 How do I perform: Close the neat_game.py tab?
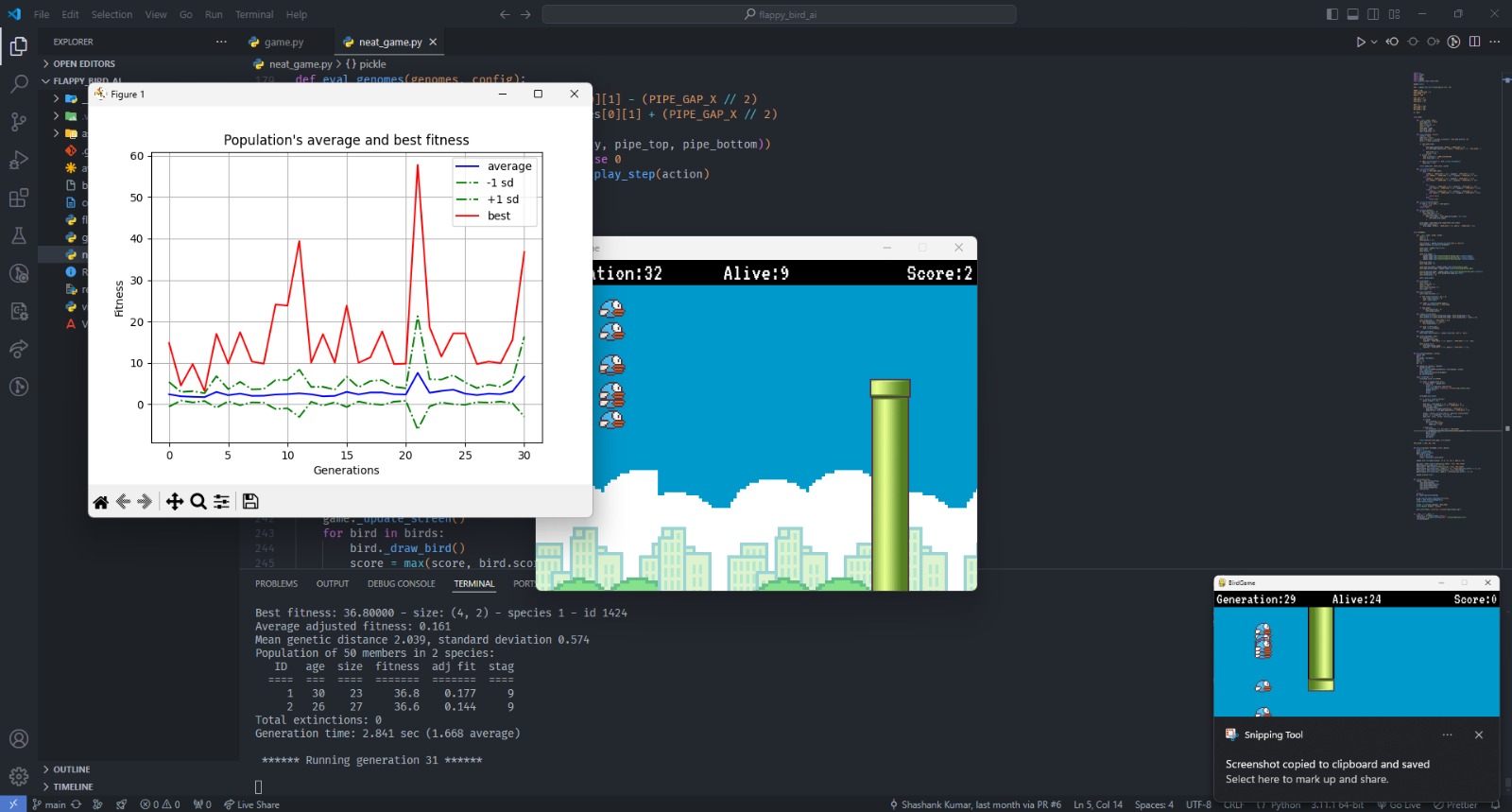[433, 42]
